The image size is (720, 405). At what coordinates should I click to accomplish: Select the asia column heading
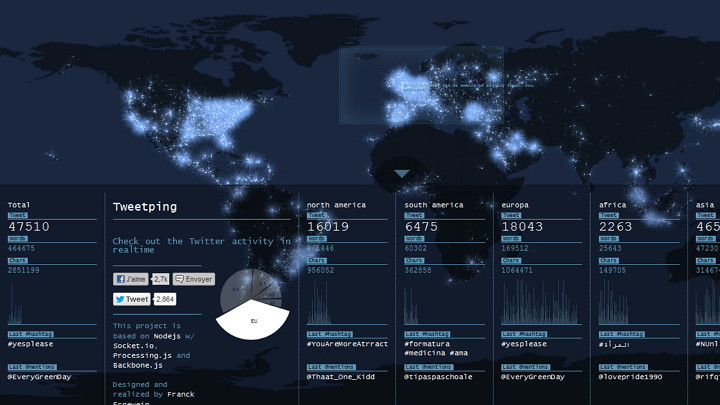[705, 205]
